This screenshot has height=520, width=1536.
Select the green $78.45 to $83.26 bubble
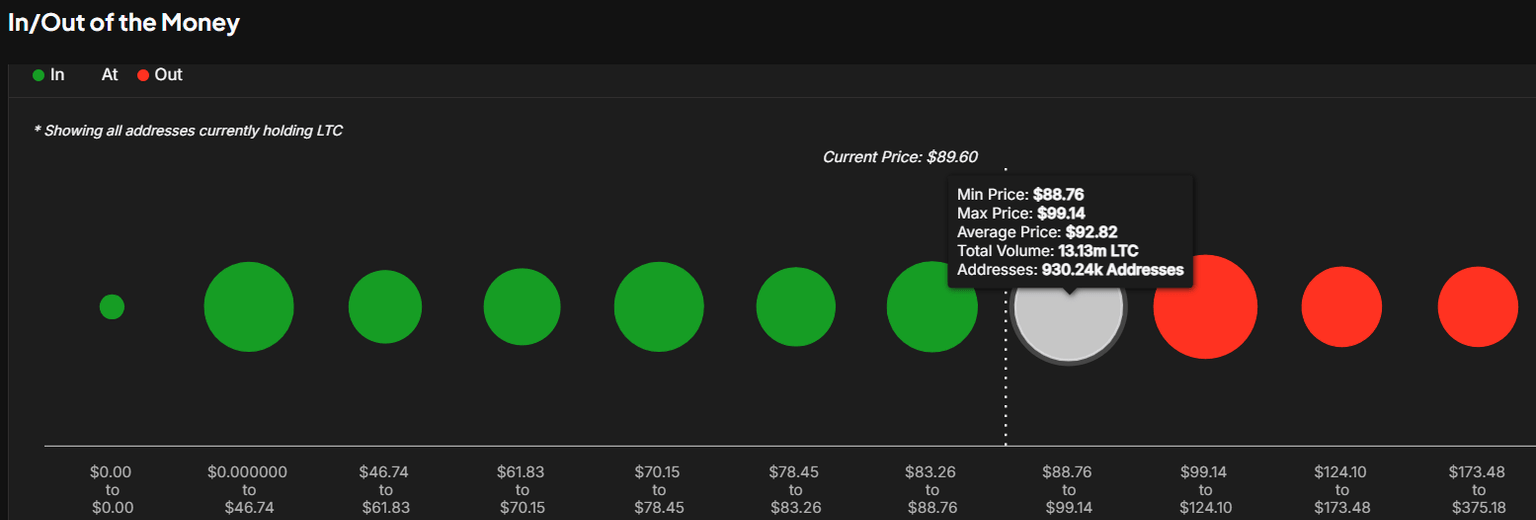(795, 307)
